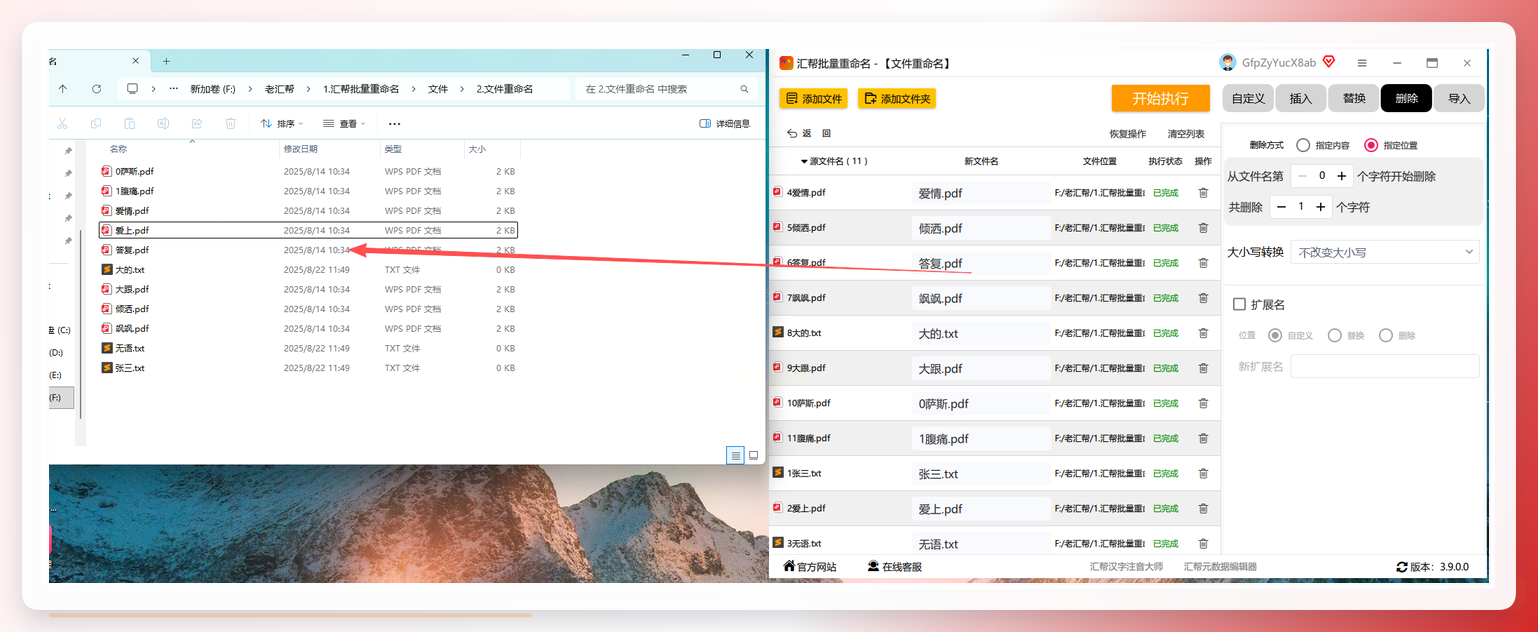This screenshot has width=1538, height=632.
Task: Click the 添加文件 button
Action: coord(813,98)
